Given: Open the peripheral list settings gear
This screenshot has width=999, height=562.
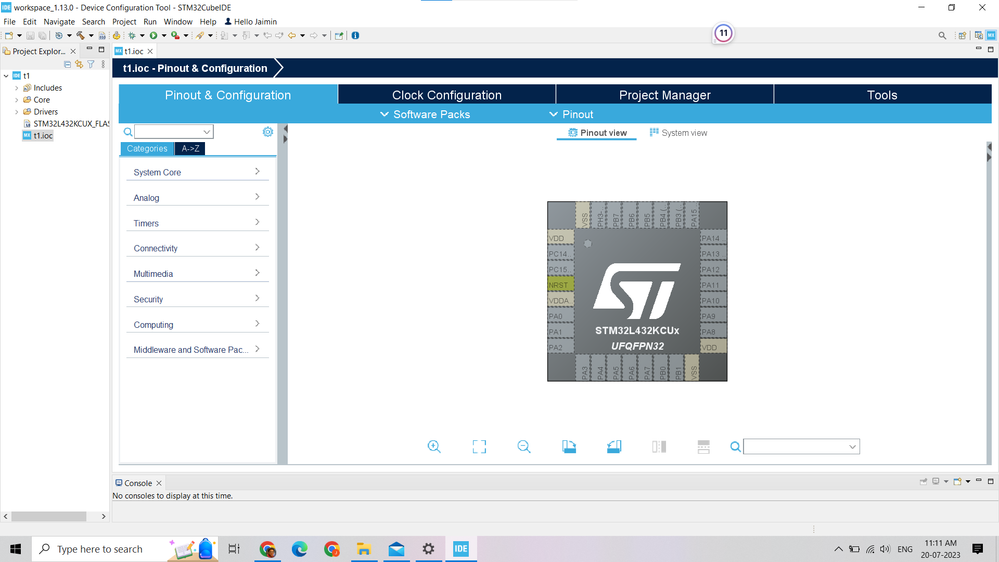Looking at the screenshot, I should [x=268, y=131].
